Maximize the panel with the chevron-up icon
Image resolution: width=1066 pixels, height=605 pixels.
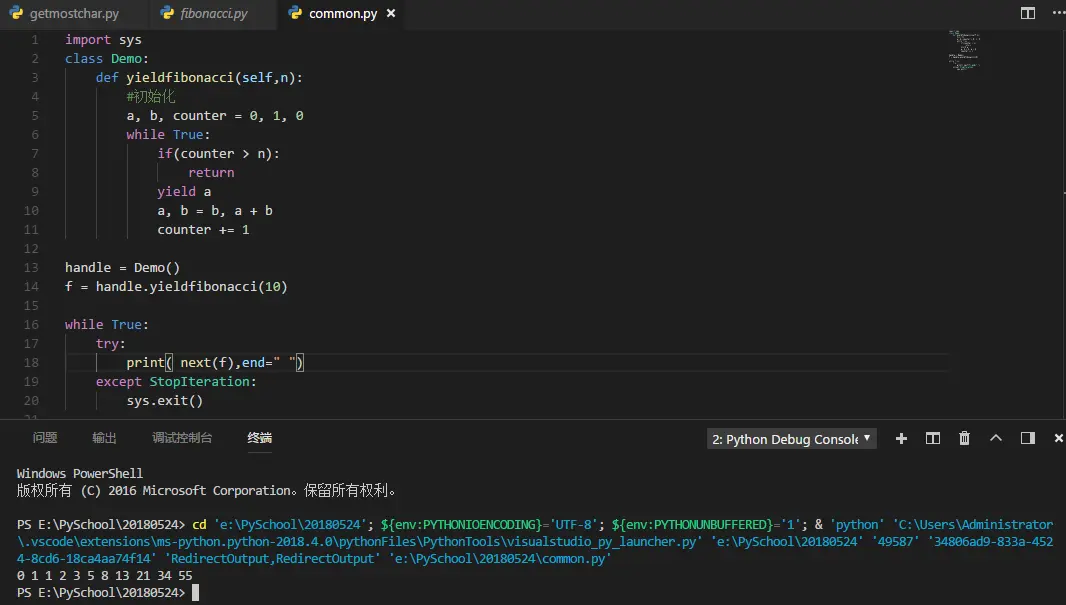pos(996,438)
